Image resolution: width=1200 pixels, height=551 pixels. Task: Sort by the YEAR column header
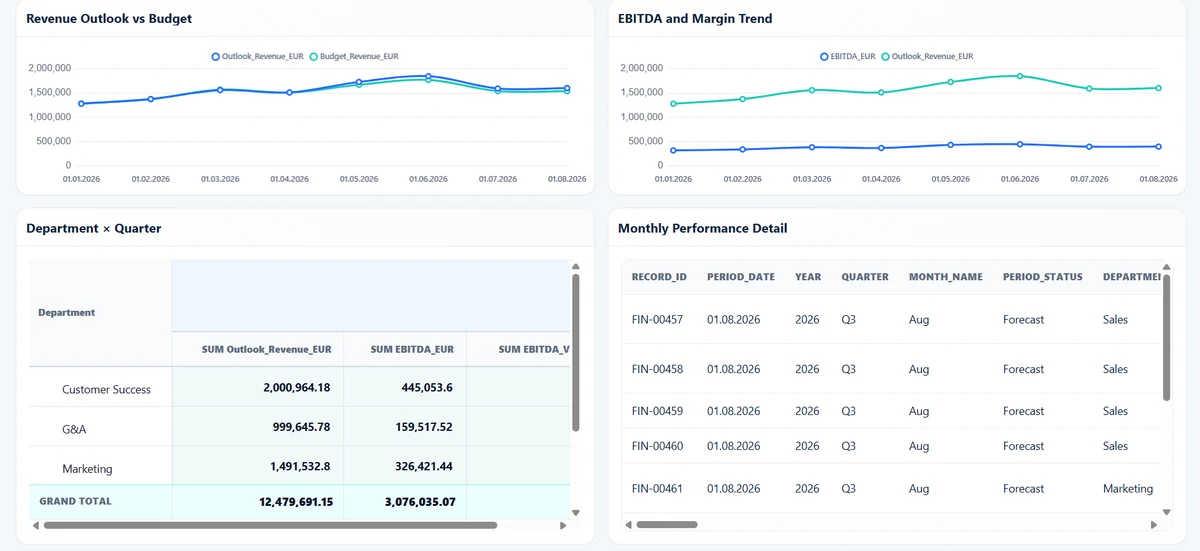pyautogui.click(x=808, y=277)
